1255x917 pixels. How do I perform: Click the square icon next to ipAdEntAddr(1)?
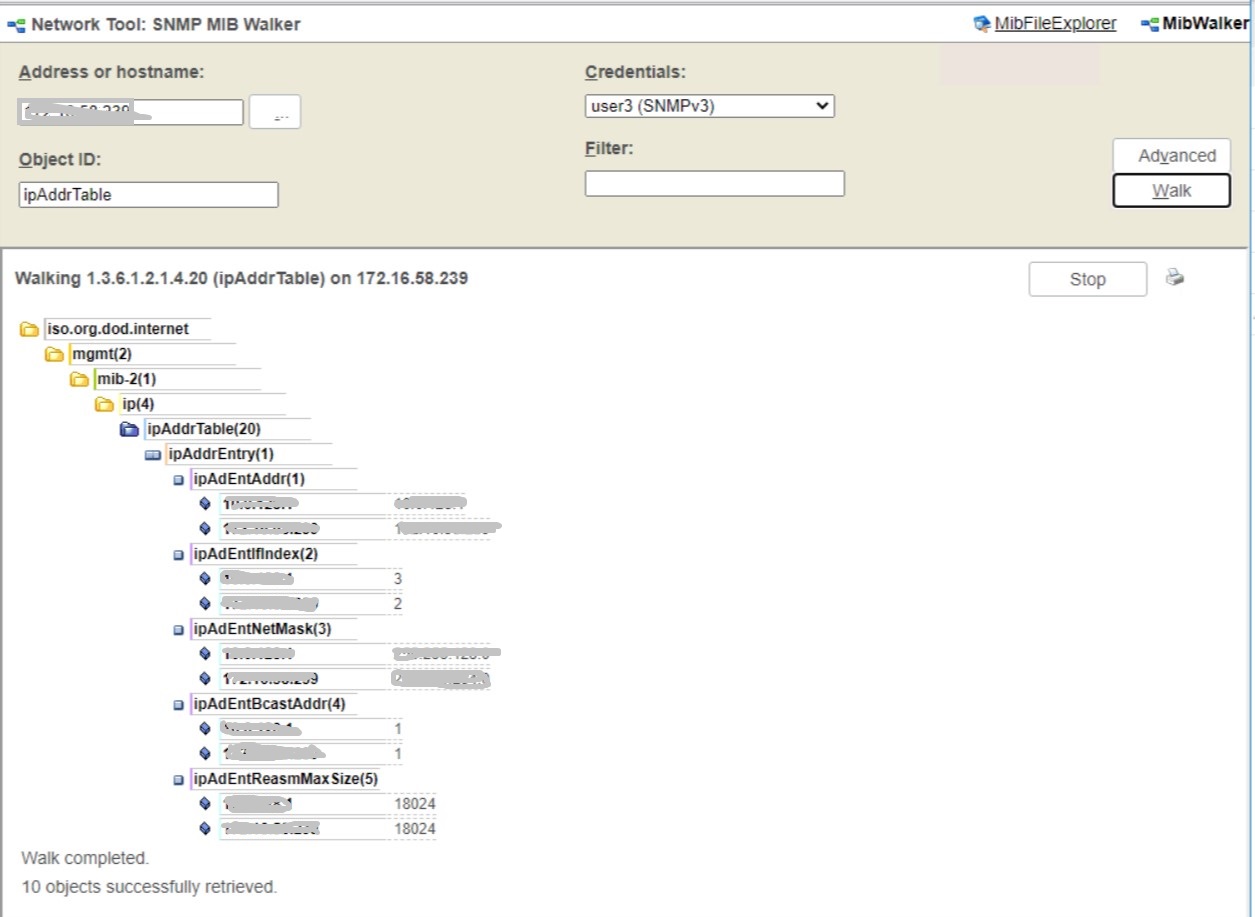tap(180, 478)
